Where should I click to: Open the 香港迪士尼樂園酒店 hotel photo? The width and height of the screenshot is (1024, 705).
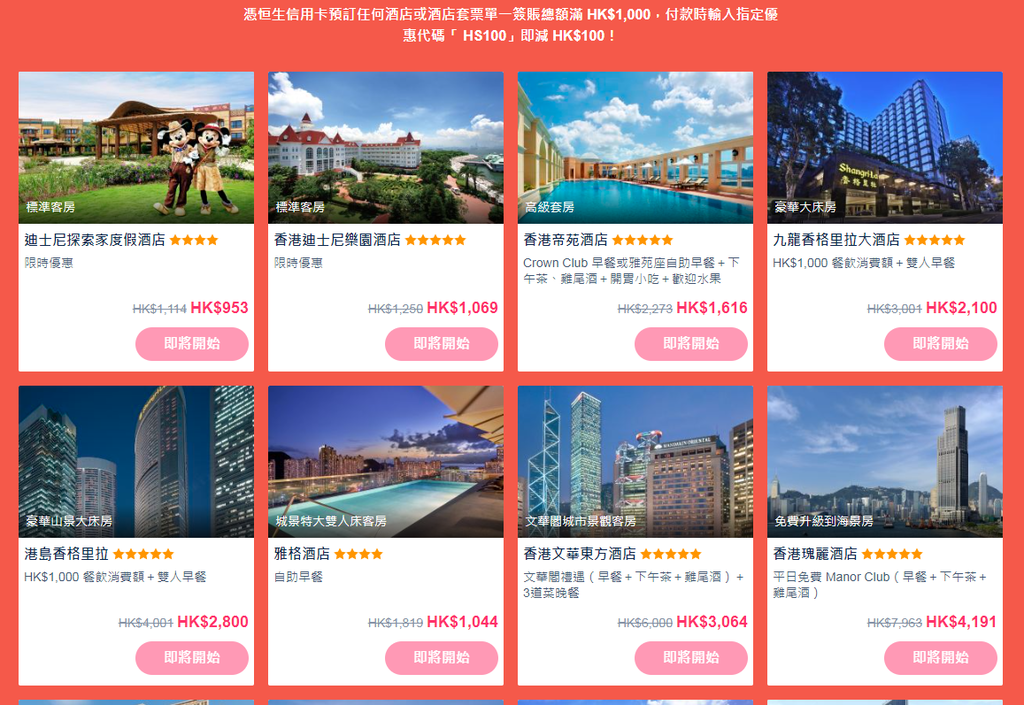tap(385, 148)
